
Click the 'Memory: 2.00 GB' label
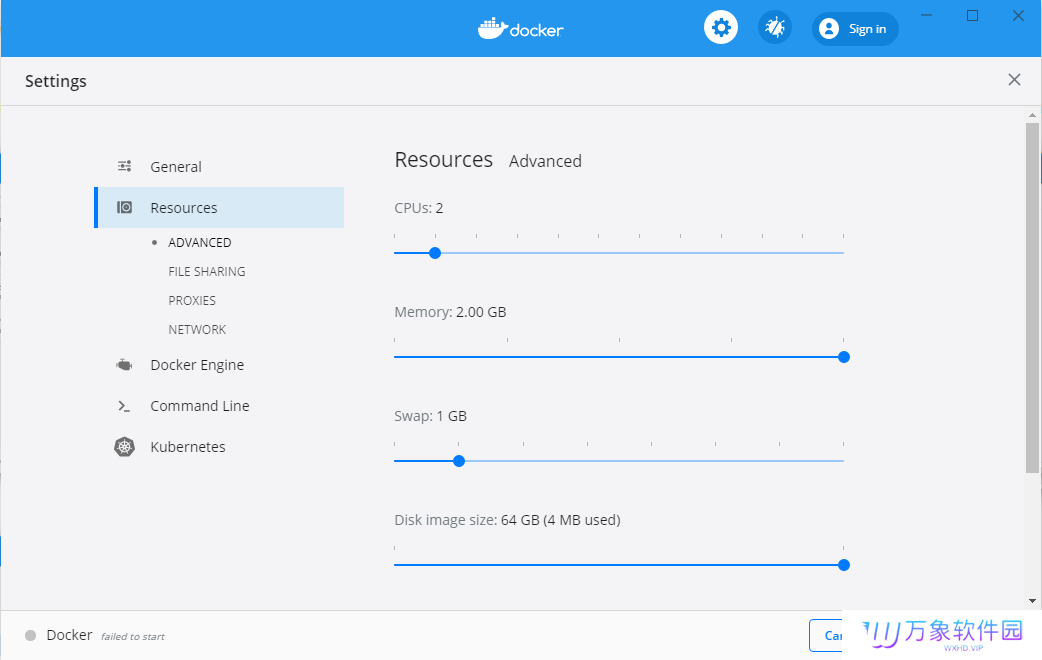point(450,312)
